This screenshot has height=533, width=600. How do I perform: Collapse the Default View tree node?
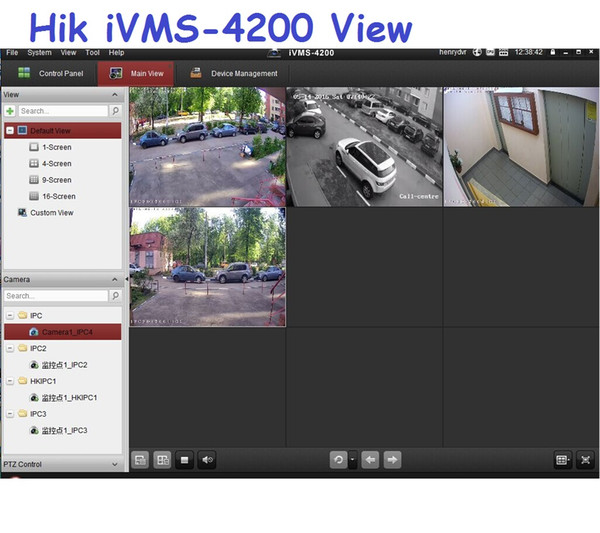[10, 130]
